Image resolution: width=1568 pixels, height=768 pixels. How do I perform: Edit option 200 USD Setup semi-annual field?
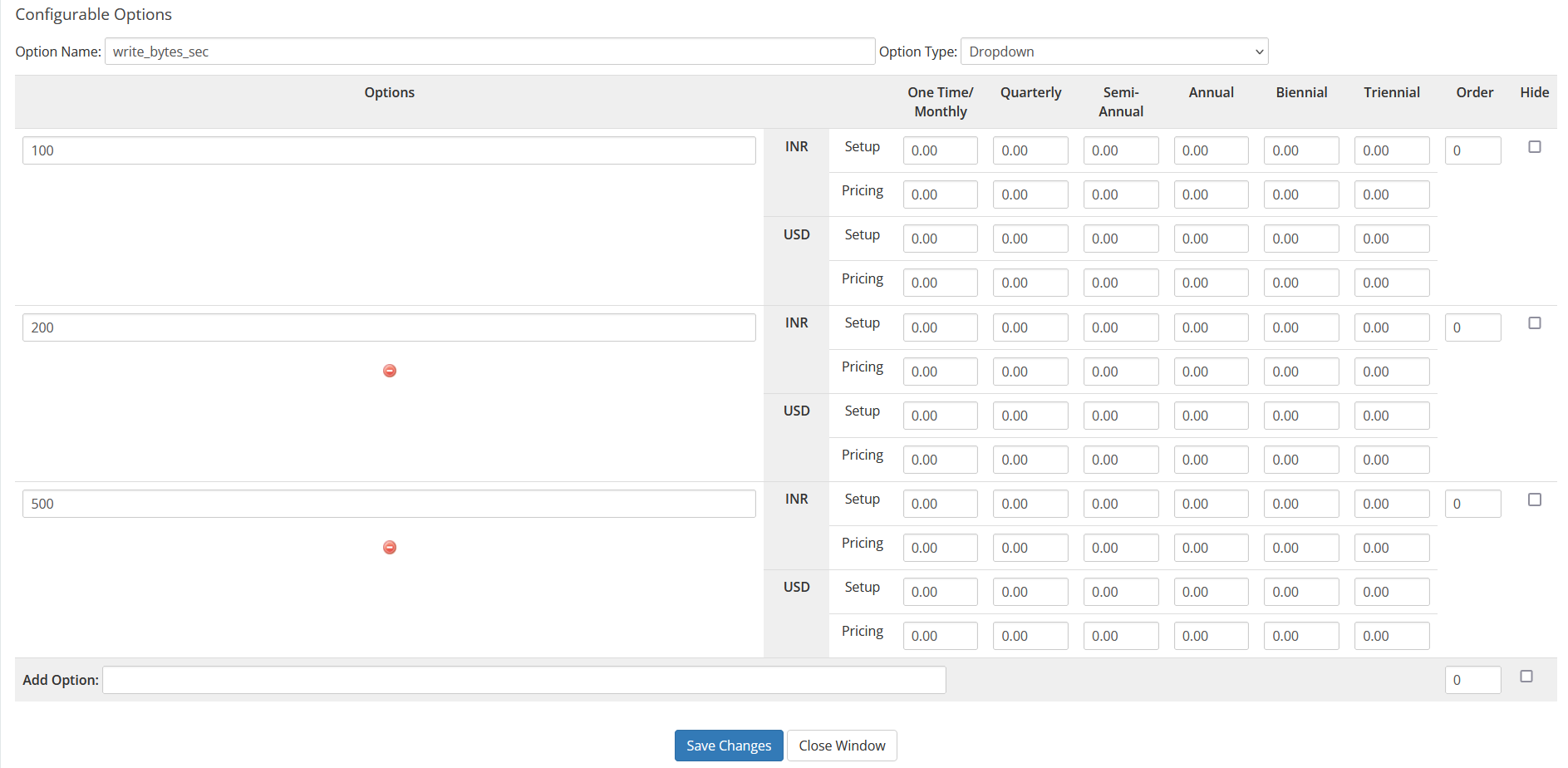click(x=1121, y=416)
